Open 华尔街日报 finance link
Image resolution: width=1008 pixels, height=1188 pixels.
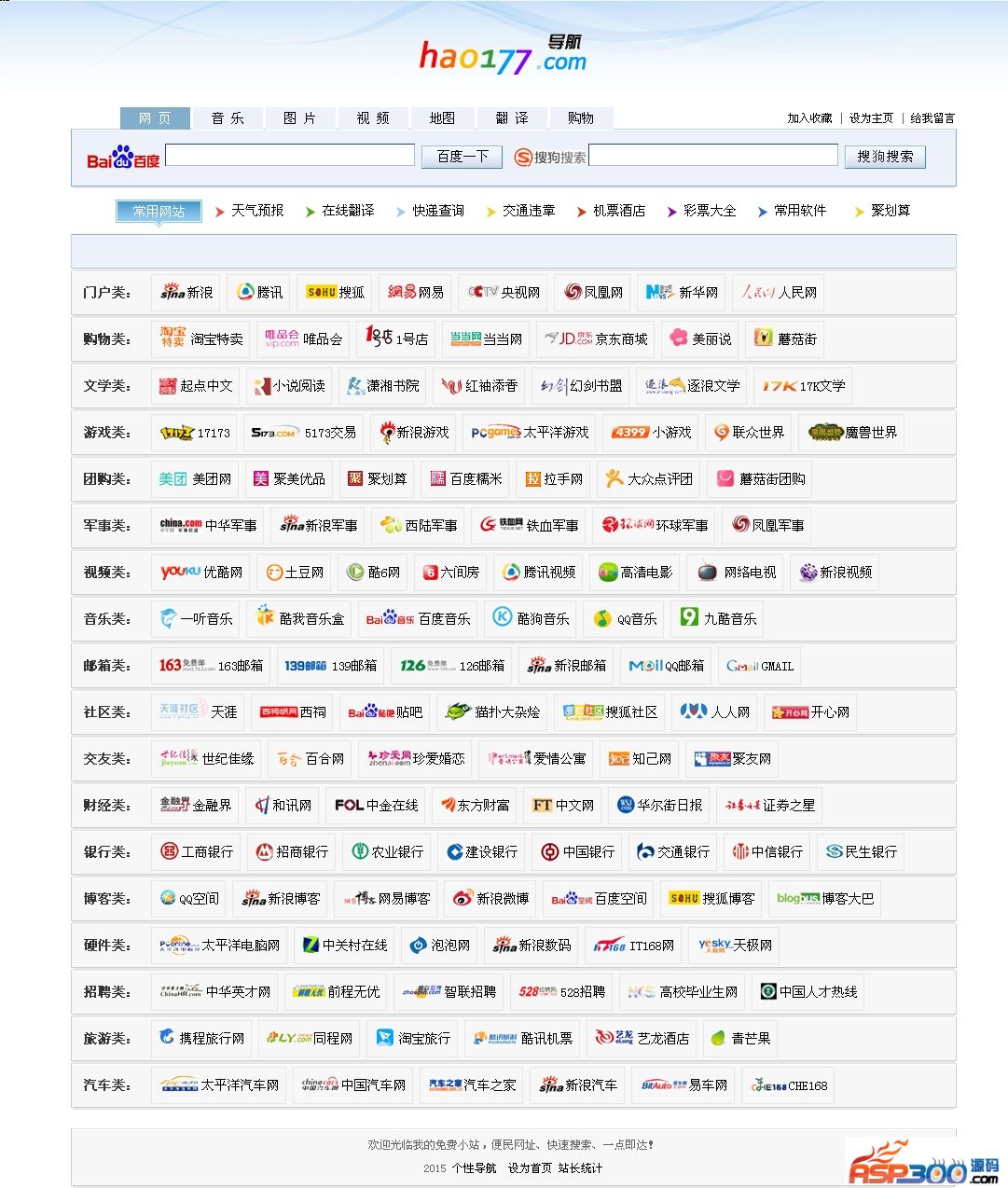(x=660, y=805)
